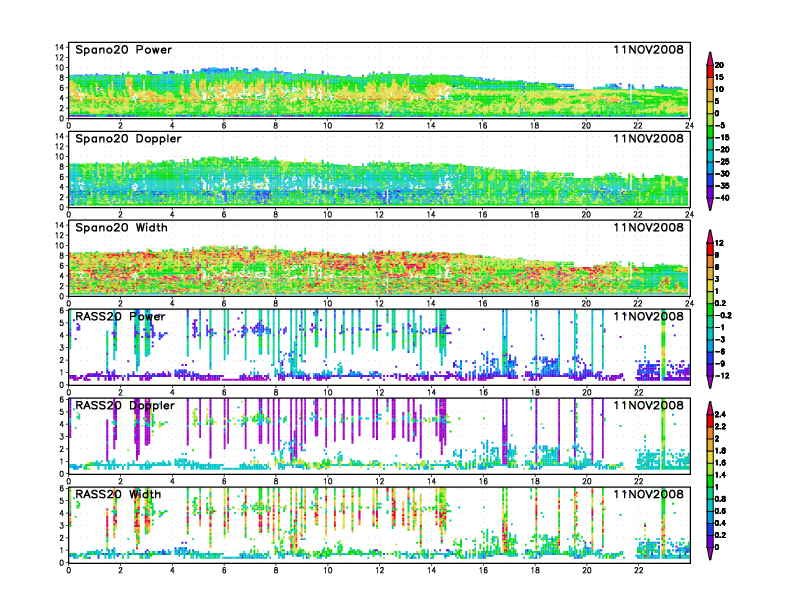Viewport: 792px width, 612px height.
Task: Click the "1.4" label on the third colorbar
Action: [x=721, y=475]
